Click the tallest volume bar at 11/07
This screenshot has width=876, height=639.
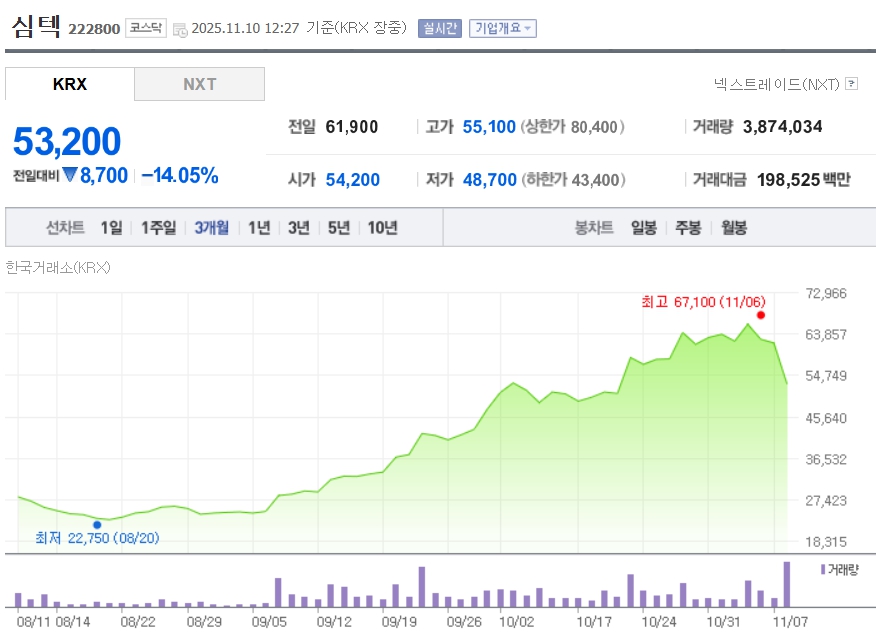787,584
